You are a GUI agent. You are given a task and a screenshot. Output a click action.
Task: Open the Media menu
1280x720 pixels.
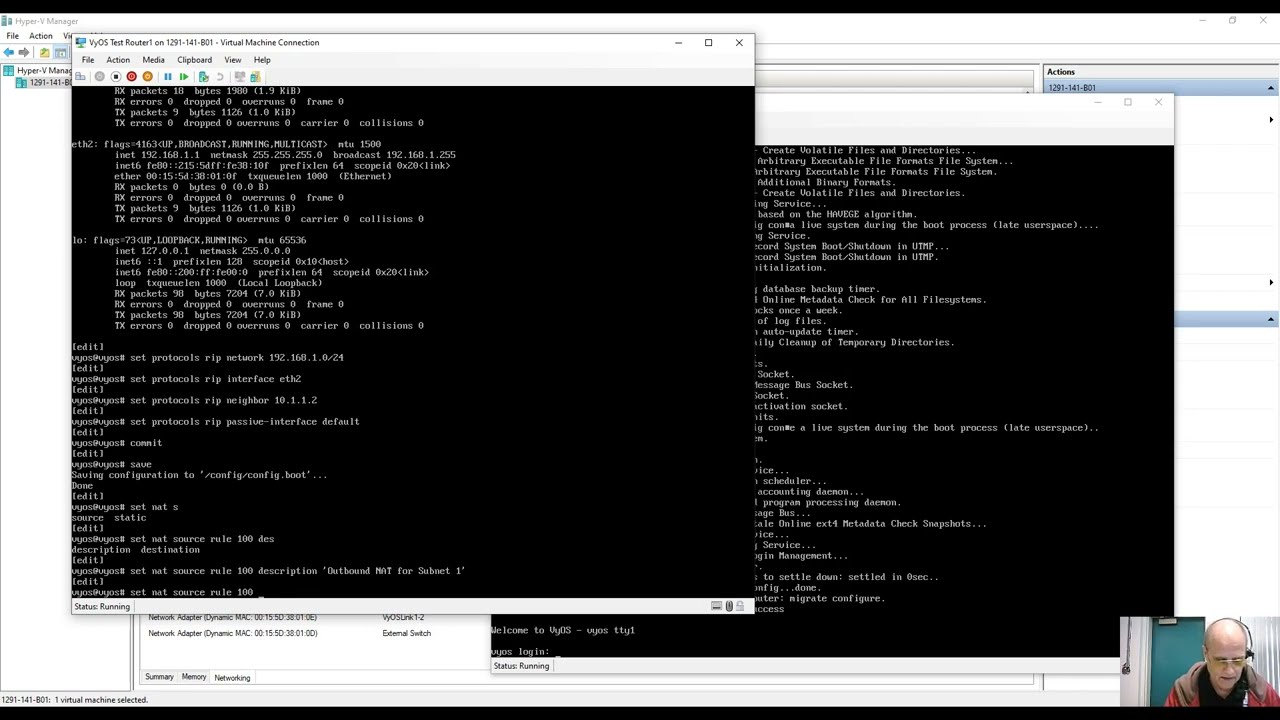[x=153, y=60]
